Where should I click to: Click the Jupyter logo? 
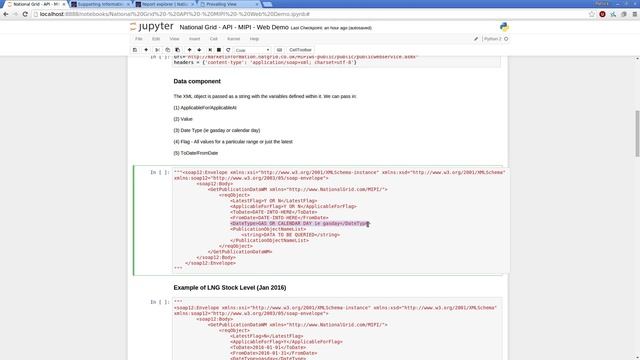click(152, 27)
